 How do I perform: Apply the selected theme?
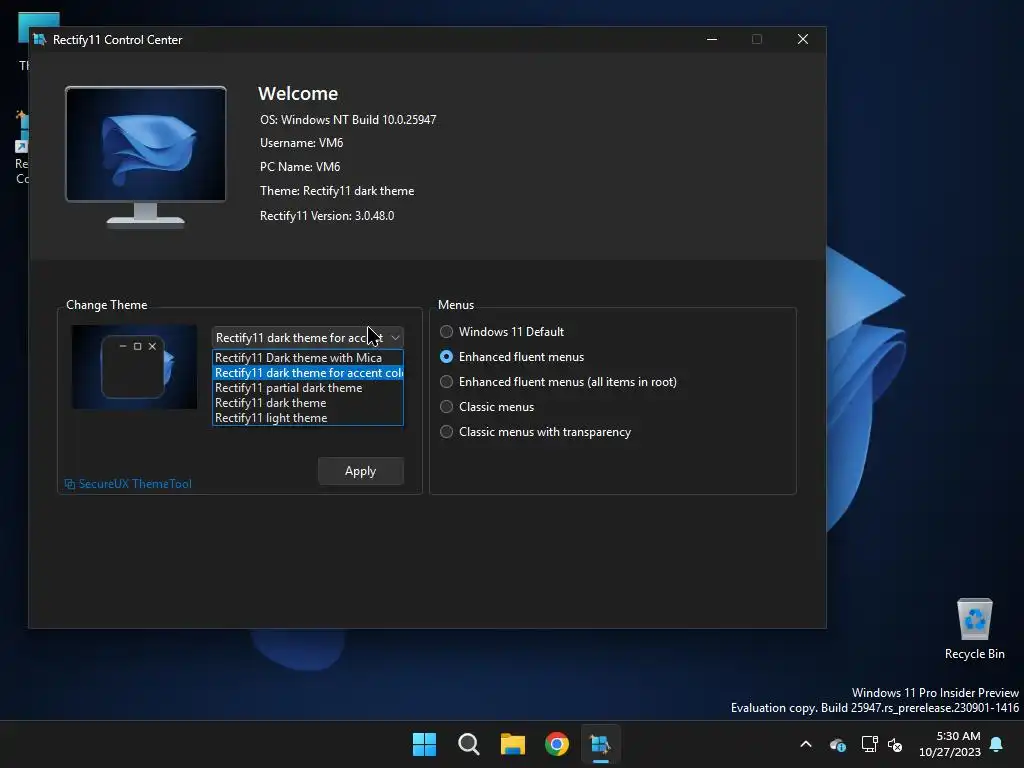point(360,471)
